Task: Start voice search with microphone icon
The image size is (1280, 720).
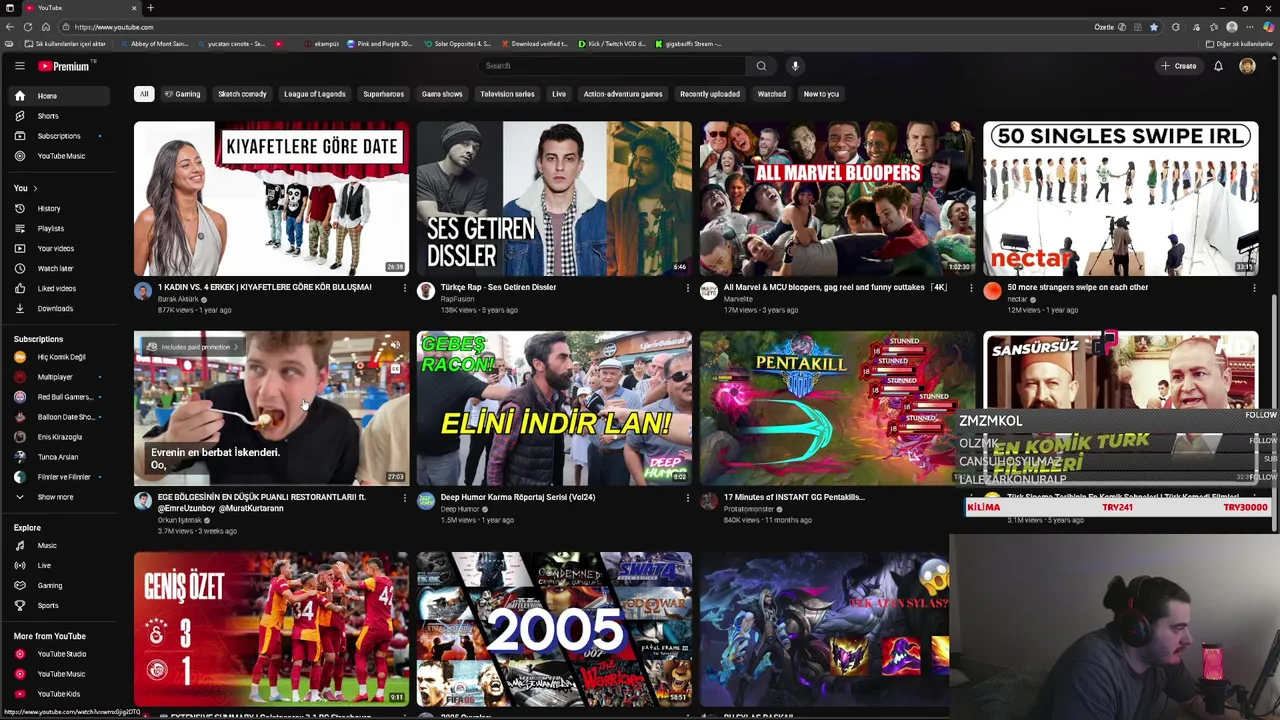Action: [795, 66]
